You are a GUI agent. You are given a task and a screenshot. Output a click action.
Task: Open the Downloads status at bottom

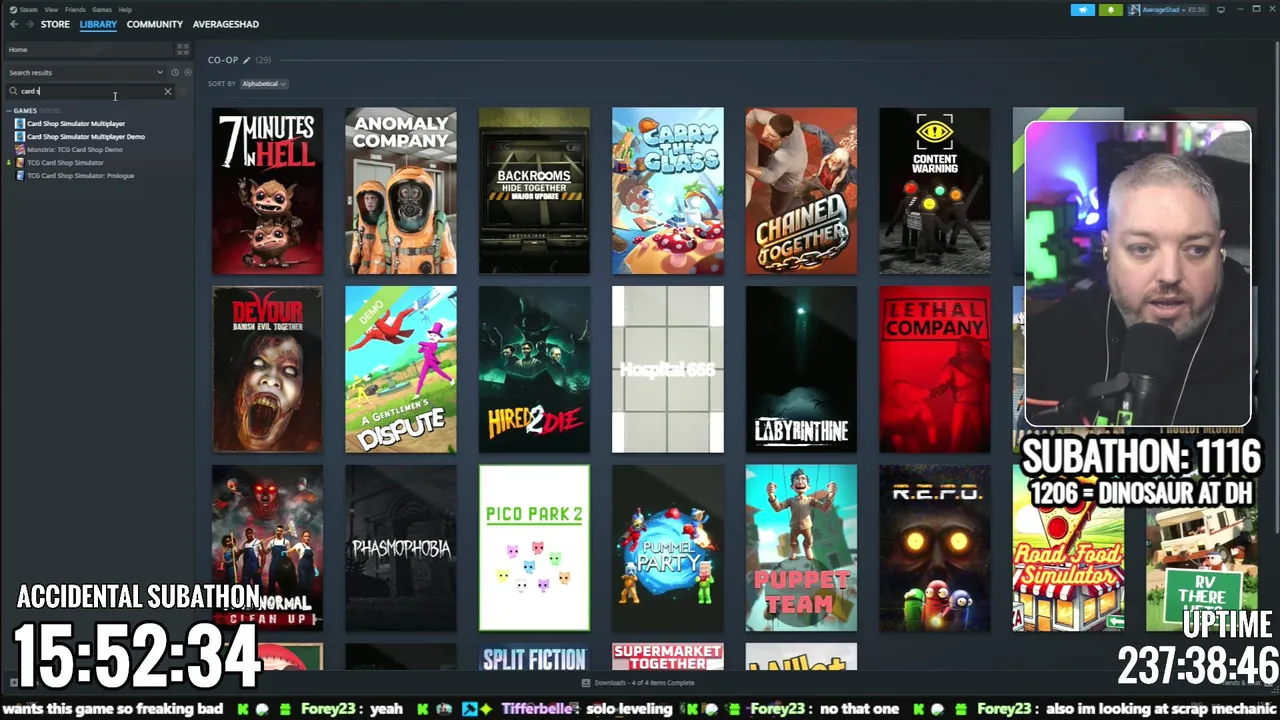[x=638, y=683]
